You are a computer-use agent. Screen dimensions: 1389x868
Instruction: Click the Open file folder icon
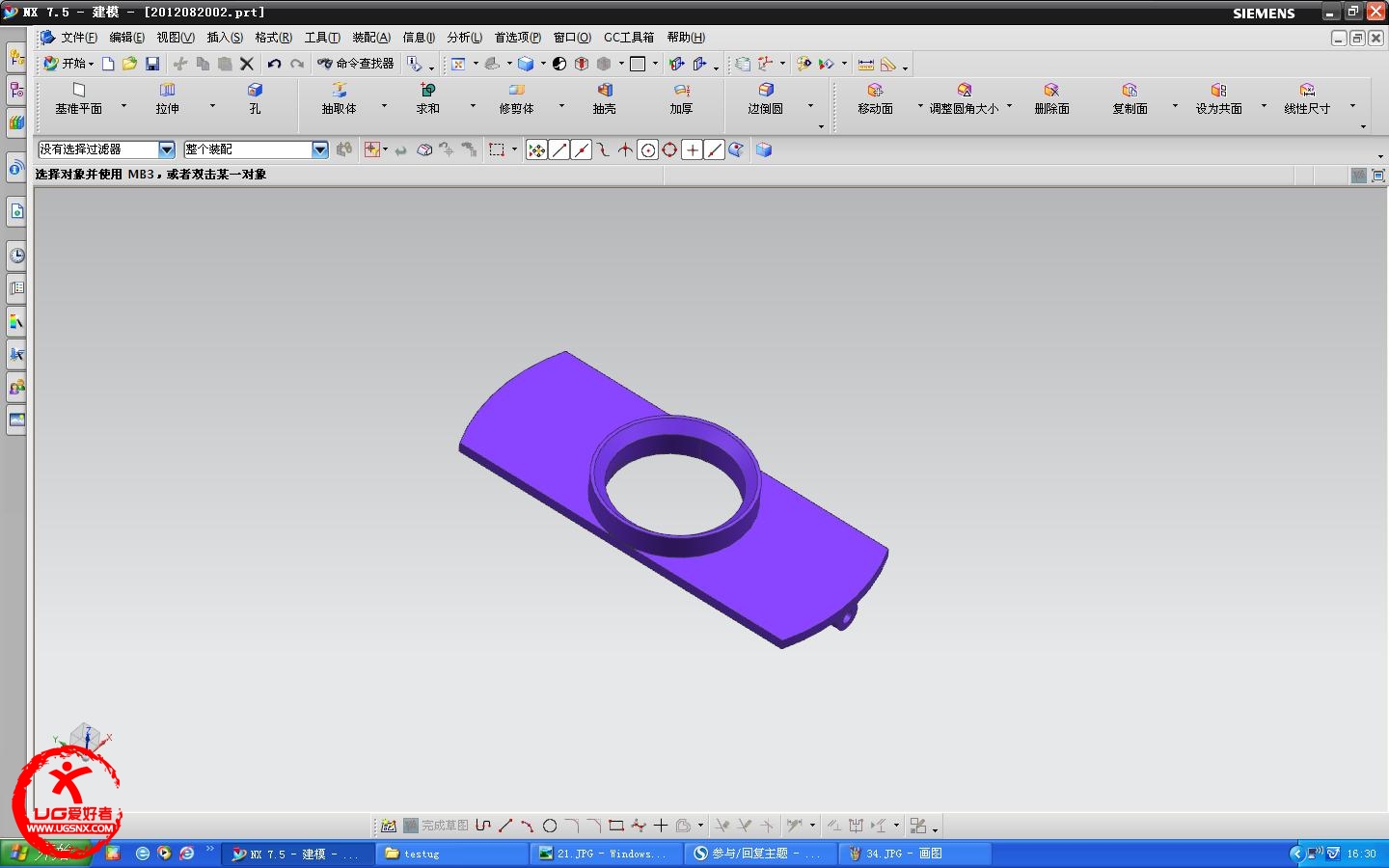tap(129, 64)
